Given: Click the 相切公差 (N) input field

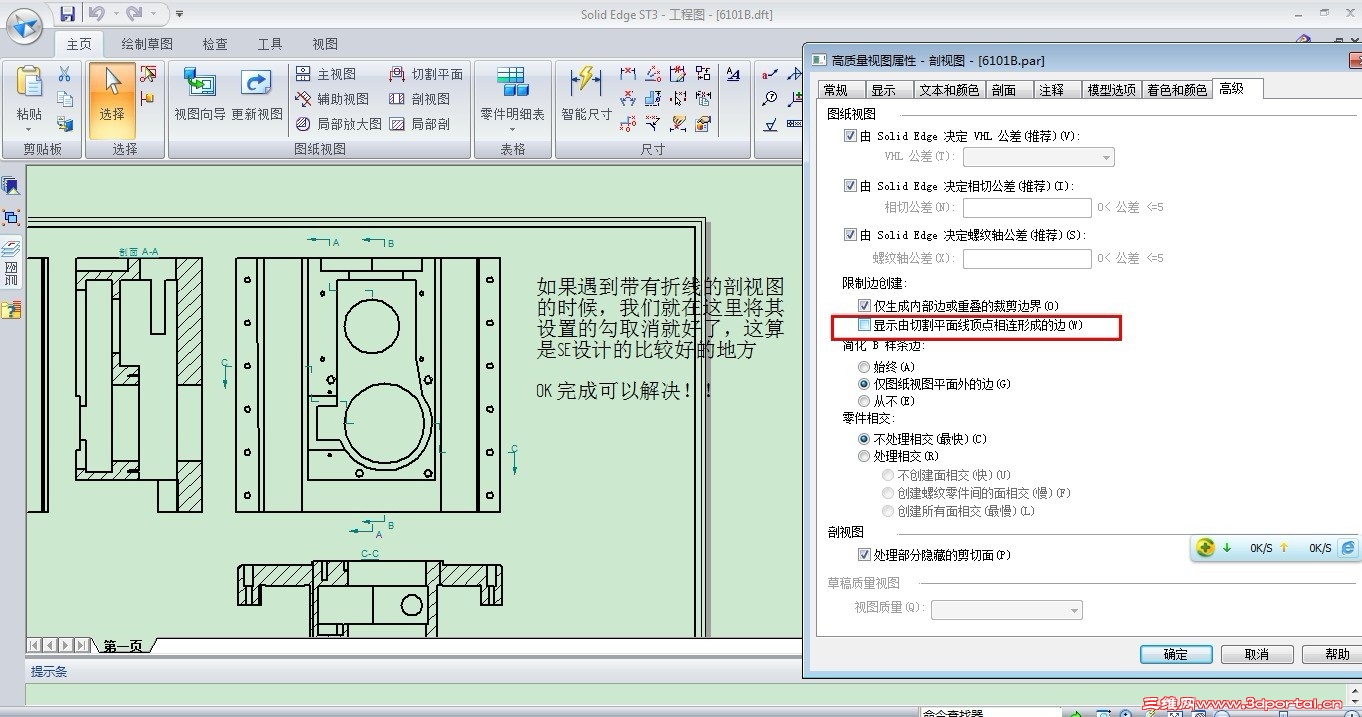Looking at the screenshot, I should [1027, 207].
